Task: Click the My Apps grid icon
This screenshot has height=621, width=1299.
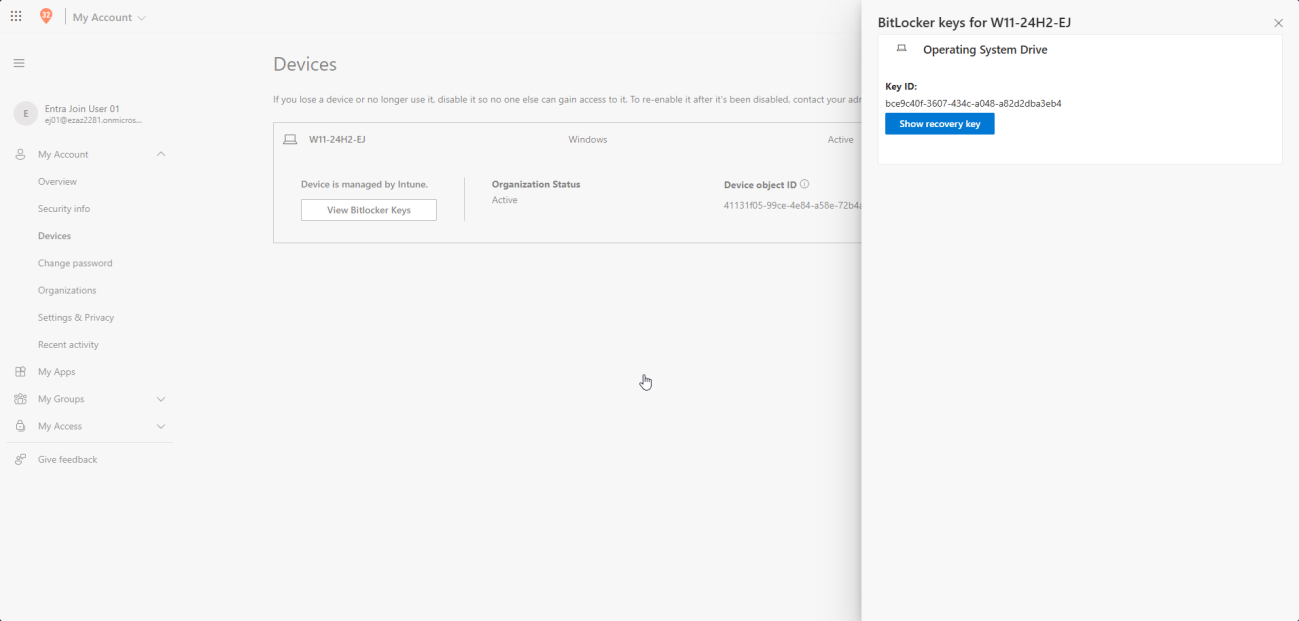Action: (20, 372)
